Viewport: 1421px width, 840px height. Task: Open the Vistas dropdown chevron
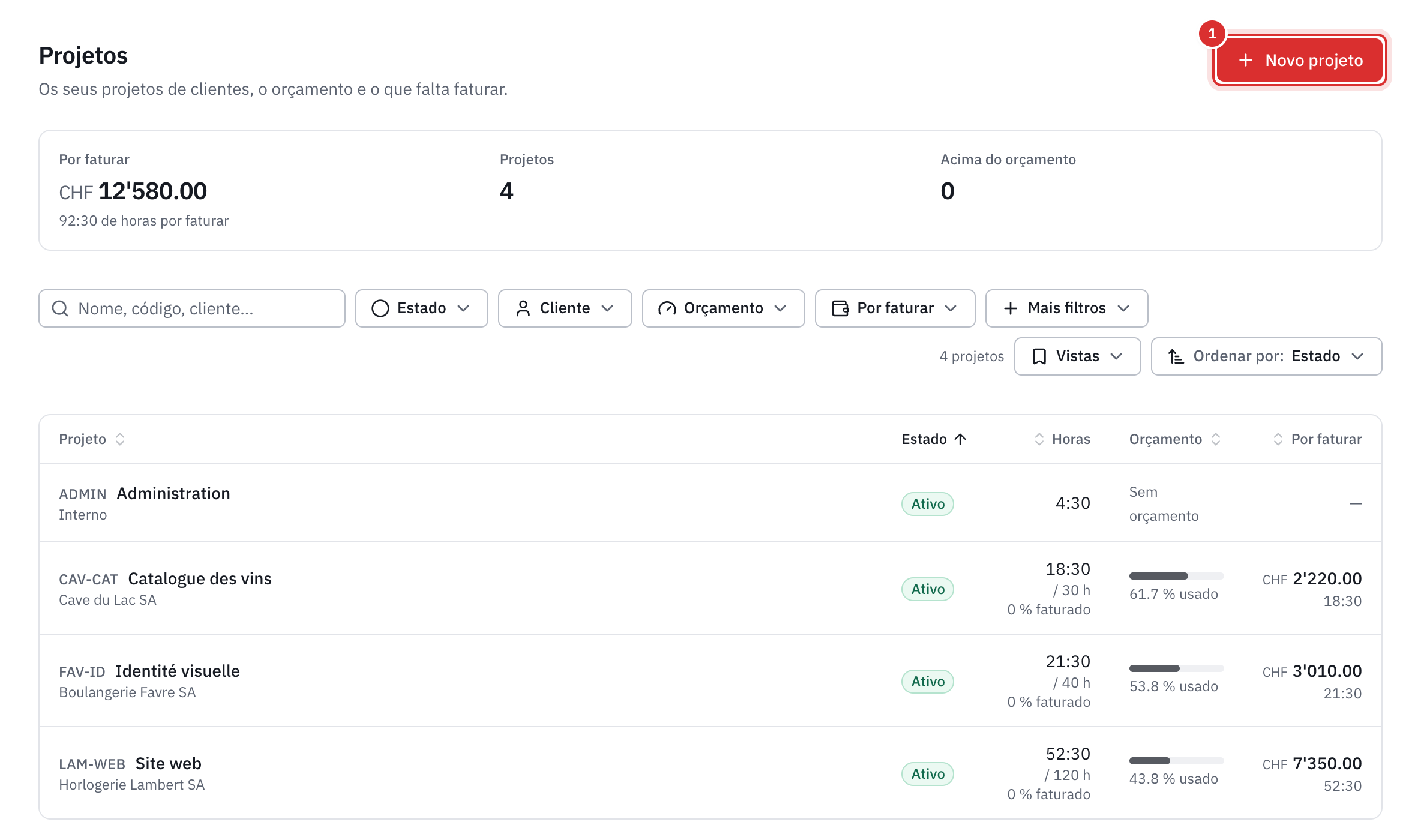pos(1116,356)
